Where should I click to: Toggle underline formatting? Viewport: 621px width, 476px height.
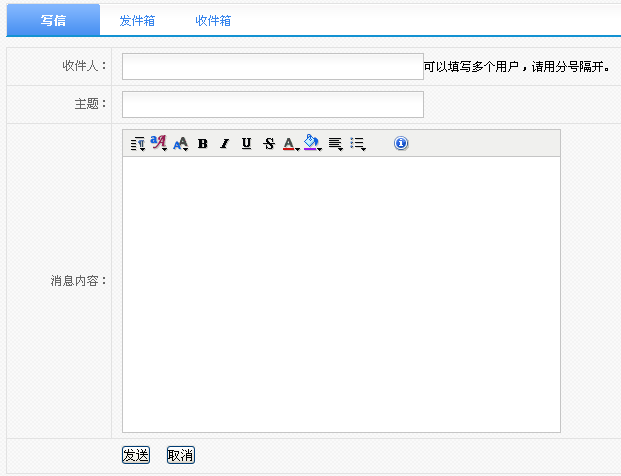click(246, 144)
